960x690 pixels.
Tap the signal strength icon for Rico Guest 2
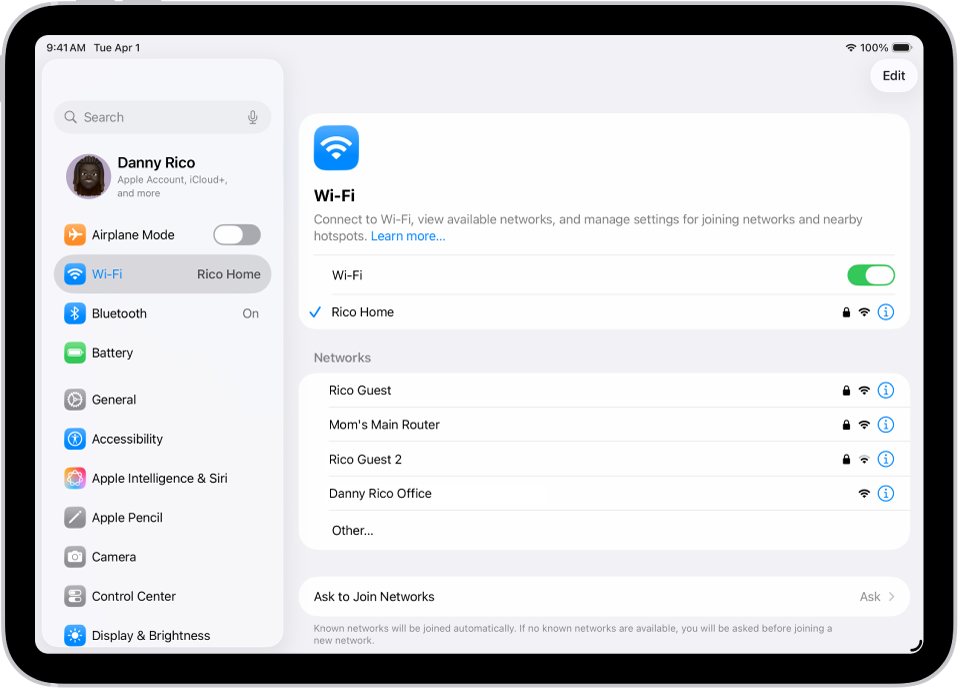864,459
